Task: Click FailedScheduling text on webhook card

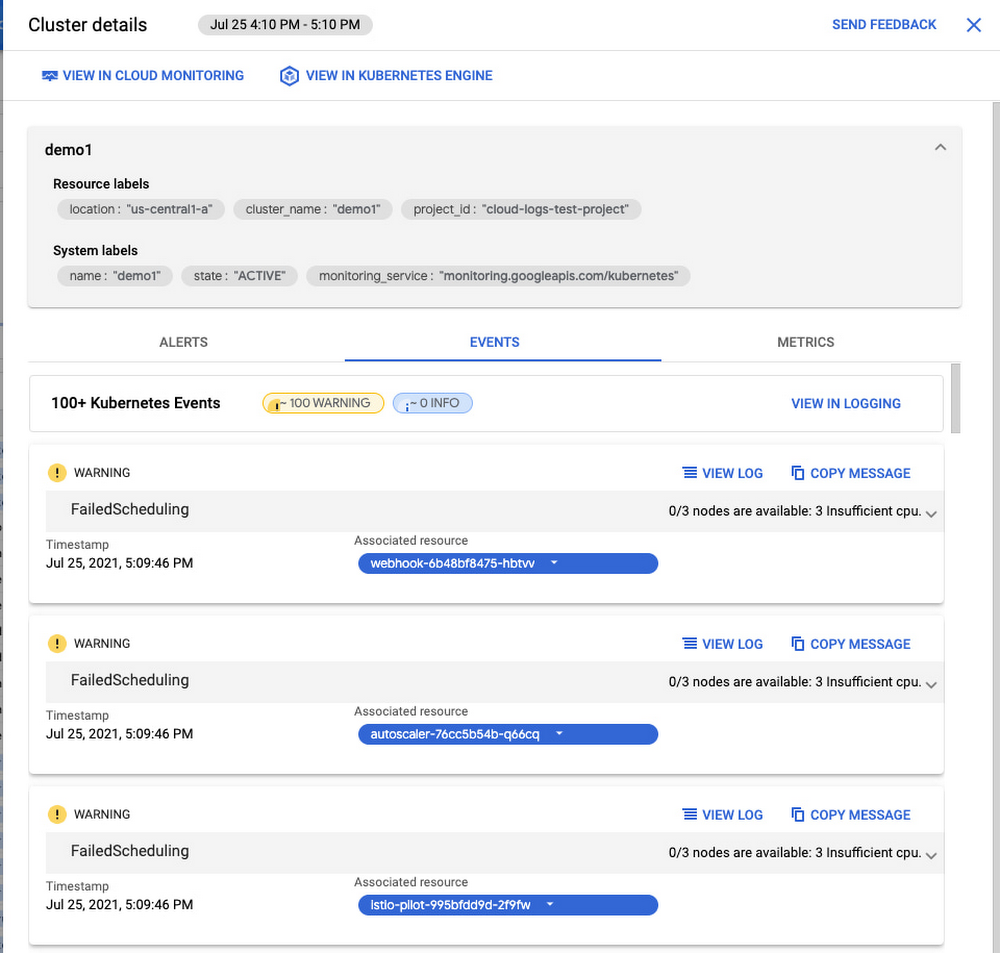Action: tap(129, 510)
